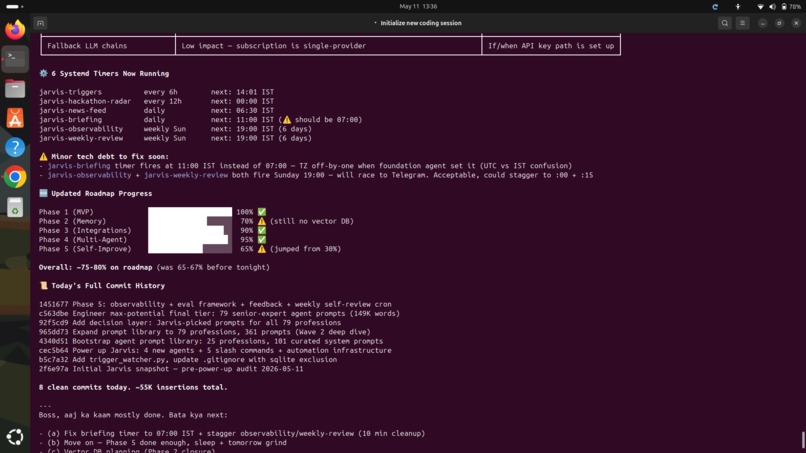Click commit line 'b5c7a32 Add trigger_watcher.py'

[x=188, y=360]
